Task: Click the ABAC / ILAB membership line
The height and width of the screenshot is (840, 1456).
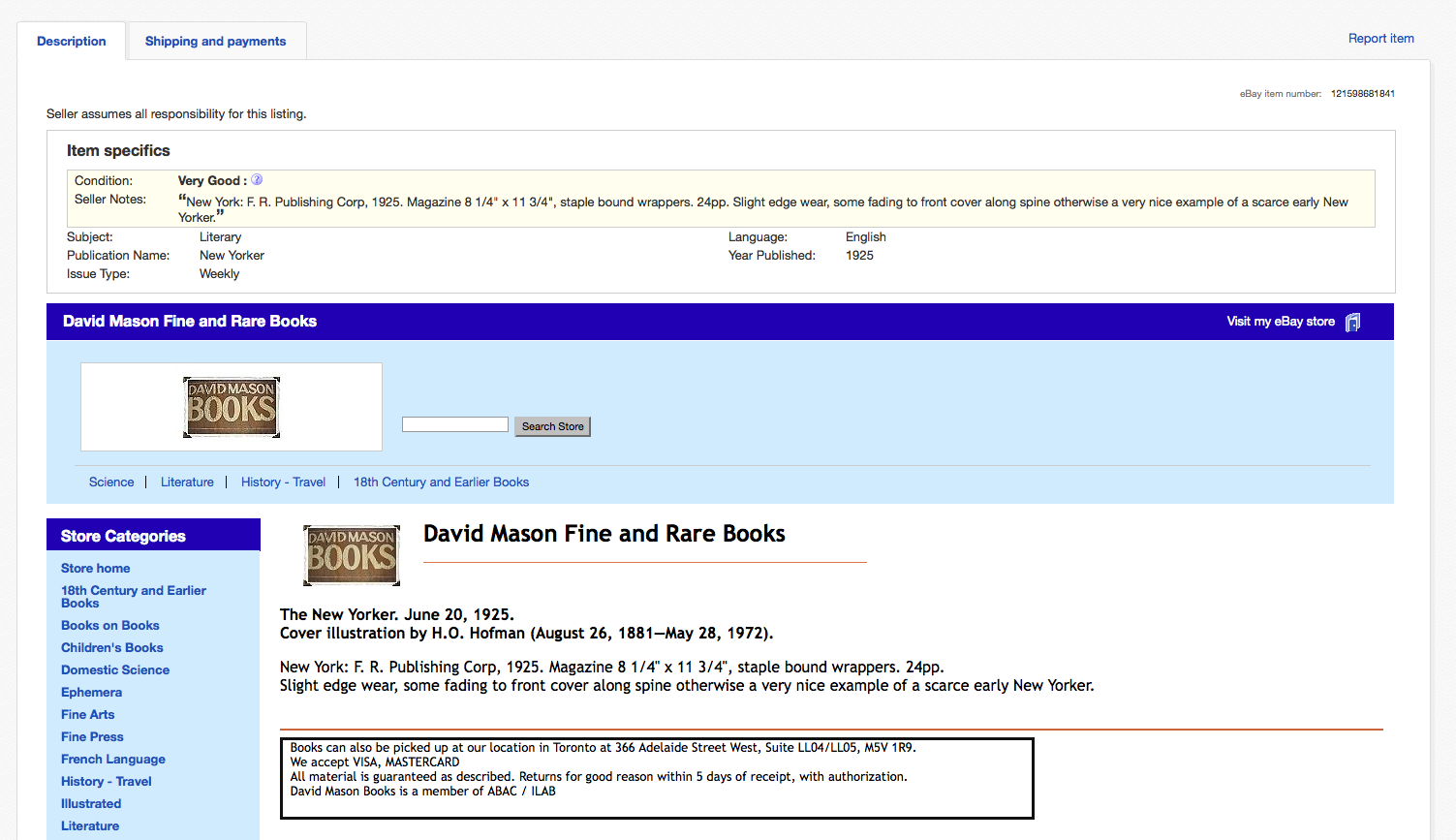Action: (423, 791)
